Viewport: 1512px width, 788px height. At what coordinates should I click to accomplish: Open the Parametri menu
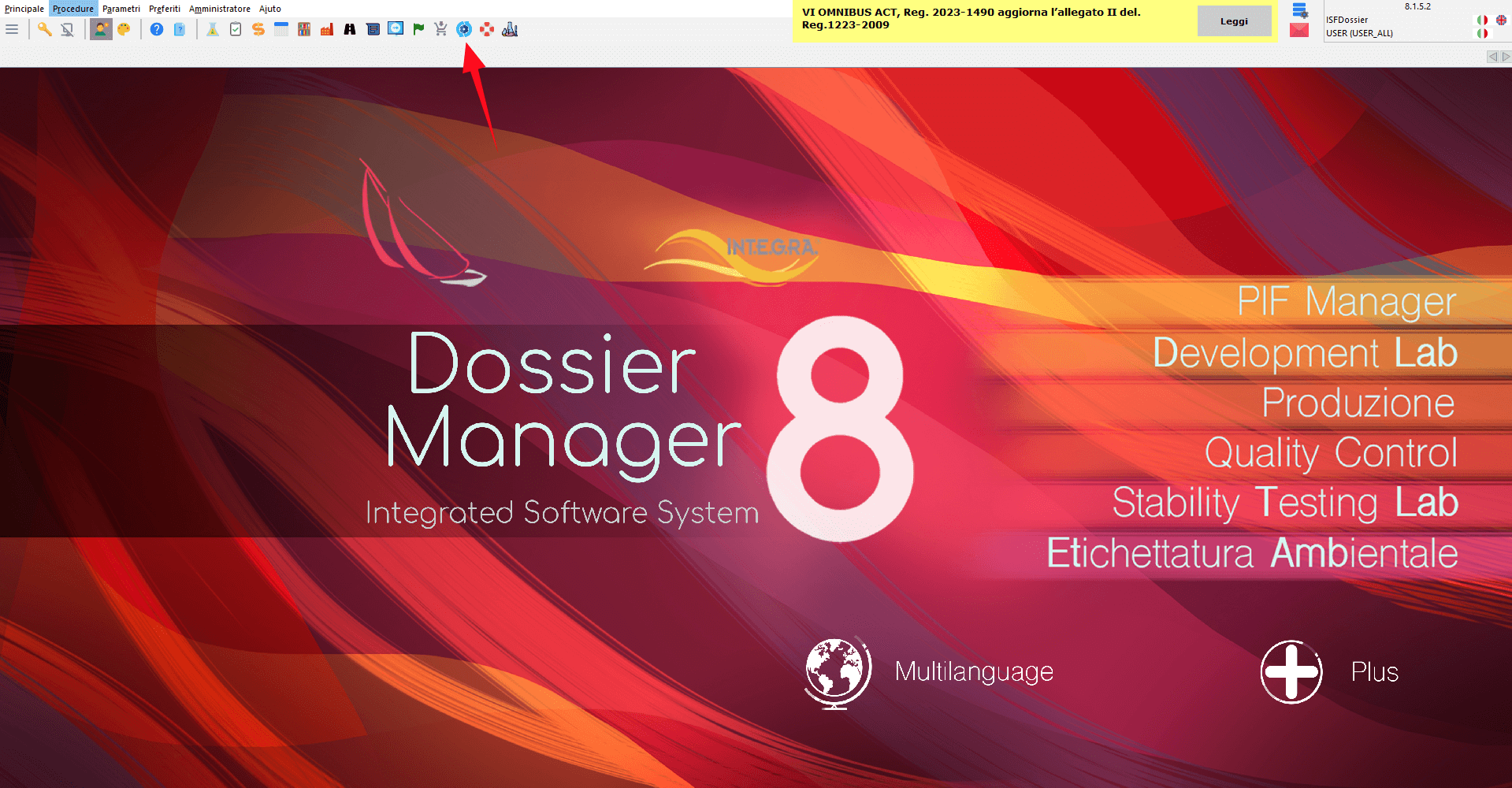coord(121,9)
